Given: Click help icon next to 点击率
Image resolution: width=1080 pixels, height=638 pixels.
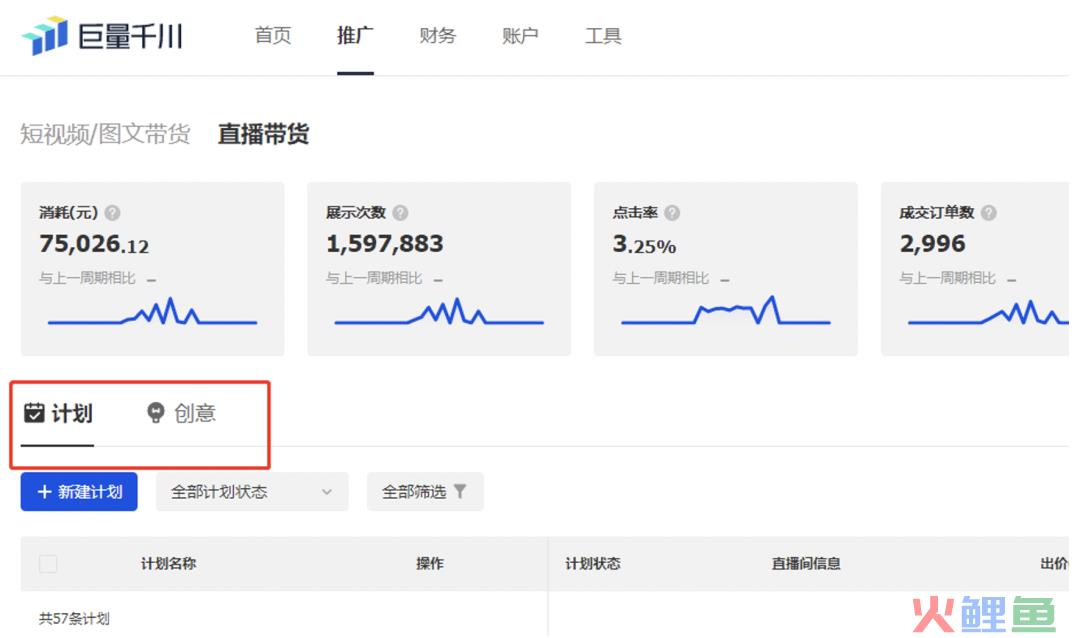Looking at the screenshot, I should pyautogui.click(x=672, y=213).
